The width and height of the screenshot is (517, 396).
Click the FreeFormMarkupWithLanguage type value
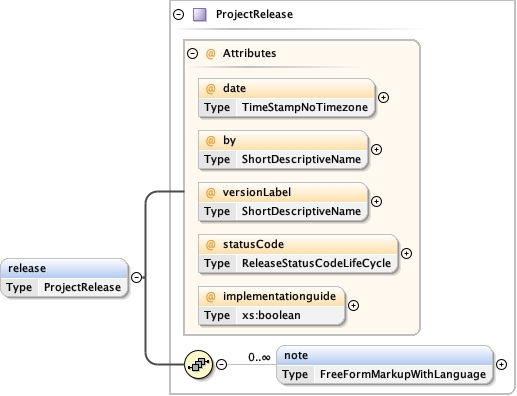click(403, 374)
